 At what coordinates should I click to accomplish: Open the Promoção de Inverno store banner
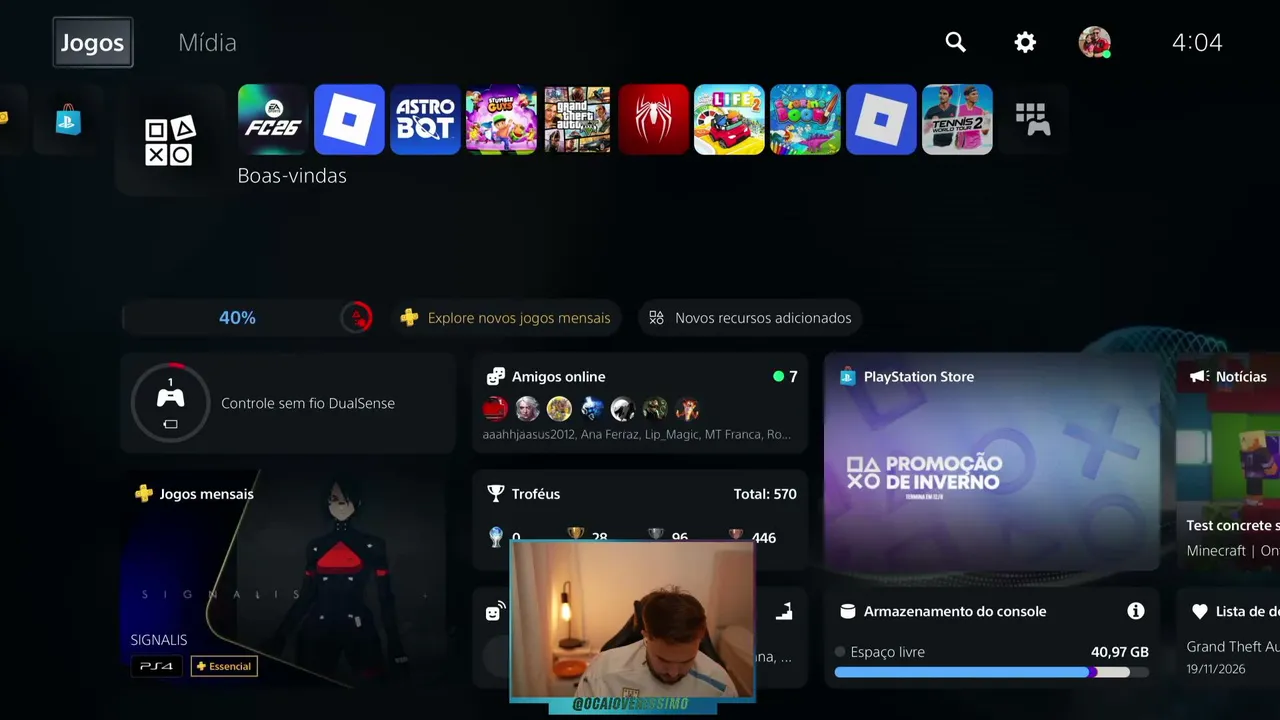992,462
